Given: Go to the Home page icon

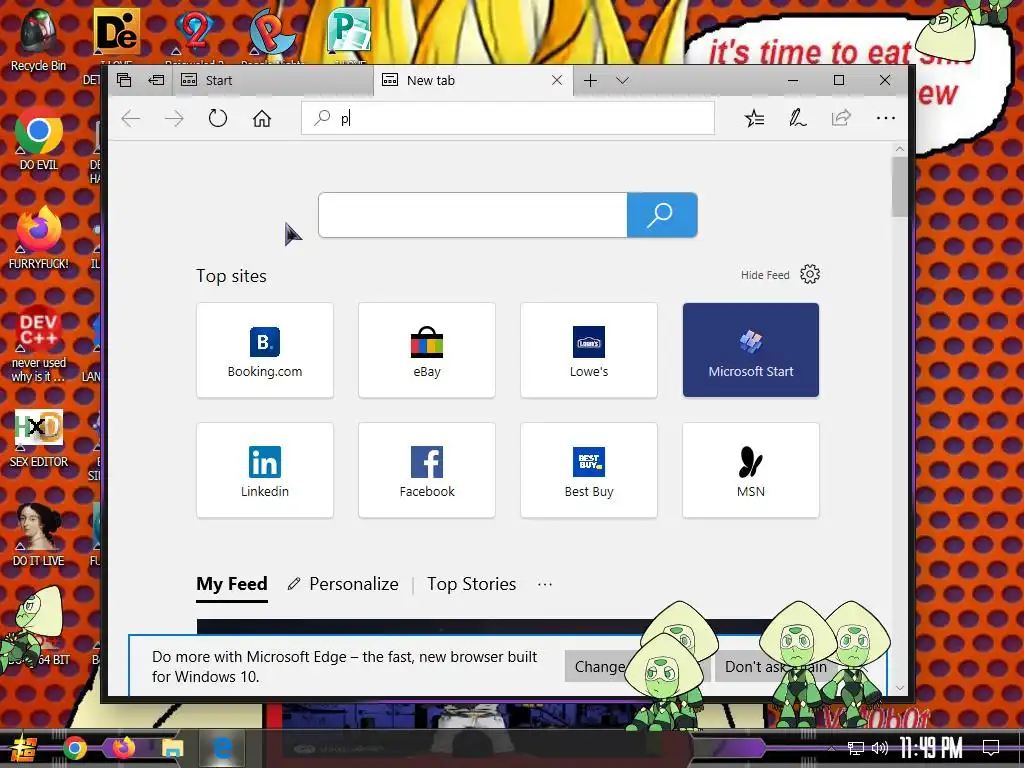Looking at the screenshot, I should click(262, 118).
